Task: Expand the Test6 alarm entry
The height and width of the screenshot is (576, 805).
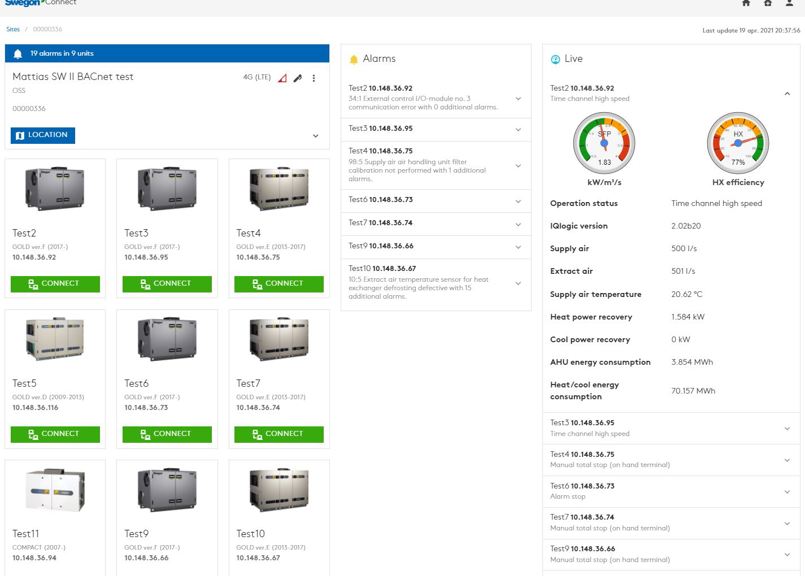Action: pyautogui.click(x=518, y=201)
